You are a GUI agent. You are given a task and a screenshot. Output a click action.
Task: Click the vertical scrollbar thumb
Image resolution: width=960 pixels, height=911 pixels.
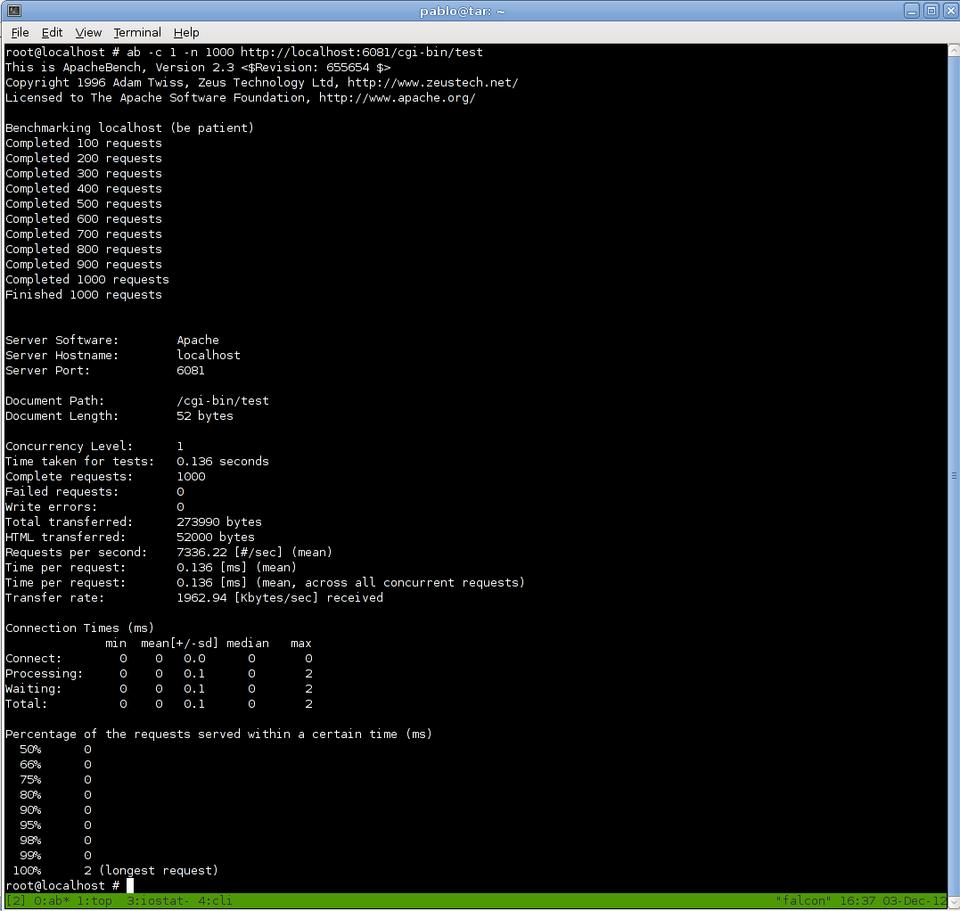coord(952,475)
